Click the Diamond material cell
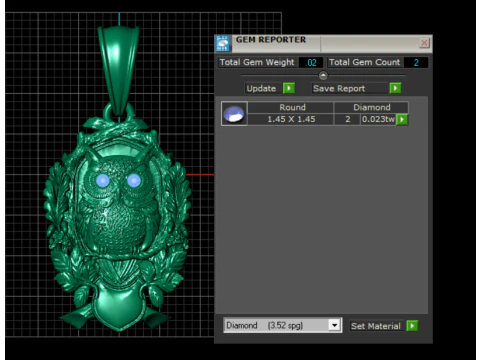Screen dimensions: 480x360 click(371, 107)
